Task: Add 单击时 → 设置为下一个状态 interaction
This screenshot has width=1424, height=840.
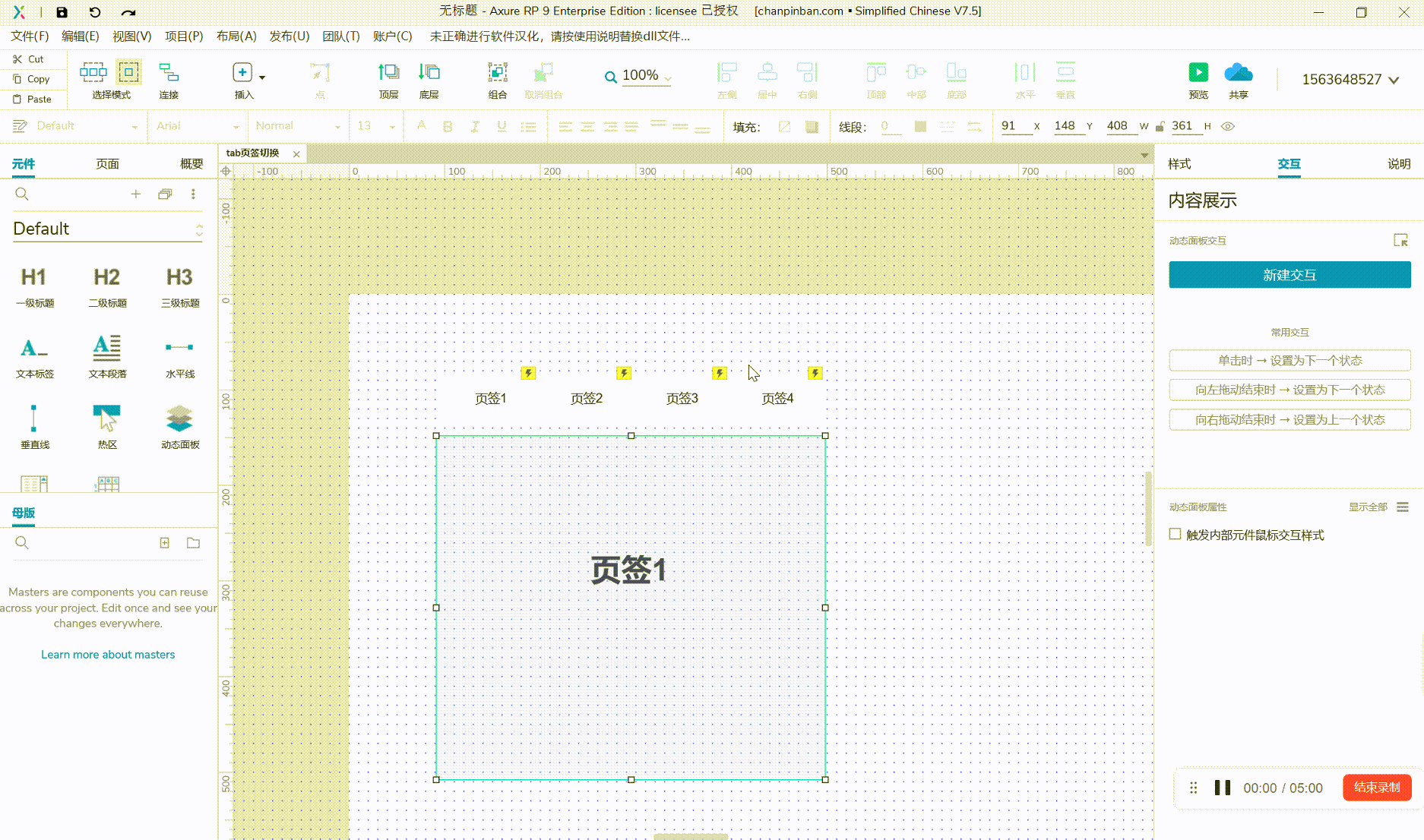Action: coord(1290,361)
